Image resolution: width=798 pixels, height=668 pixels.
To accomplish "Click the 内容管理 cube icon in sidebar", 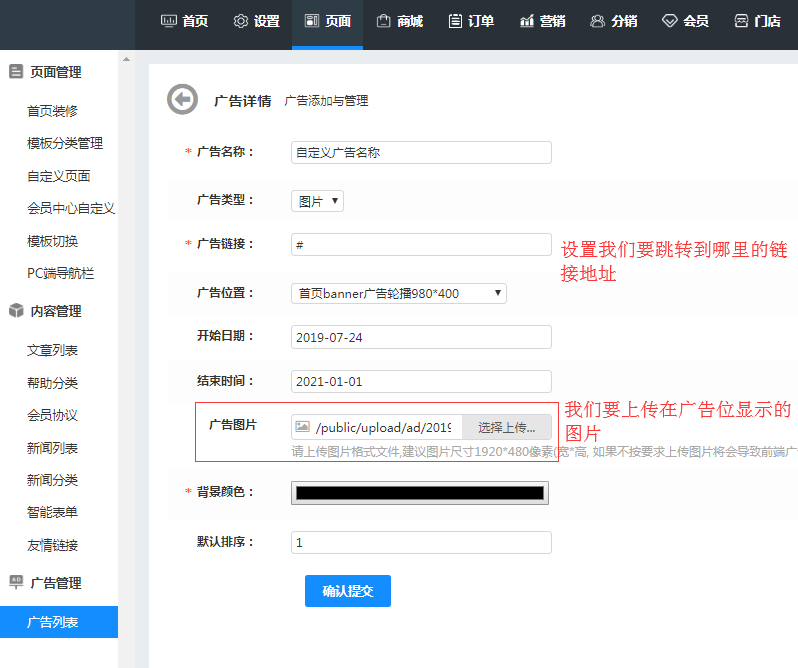I will (16, 311).
